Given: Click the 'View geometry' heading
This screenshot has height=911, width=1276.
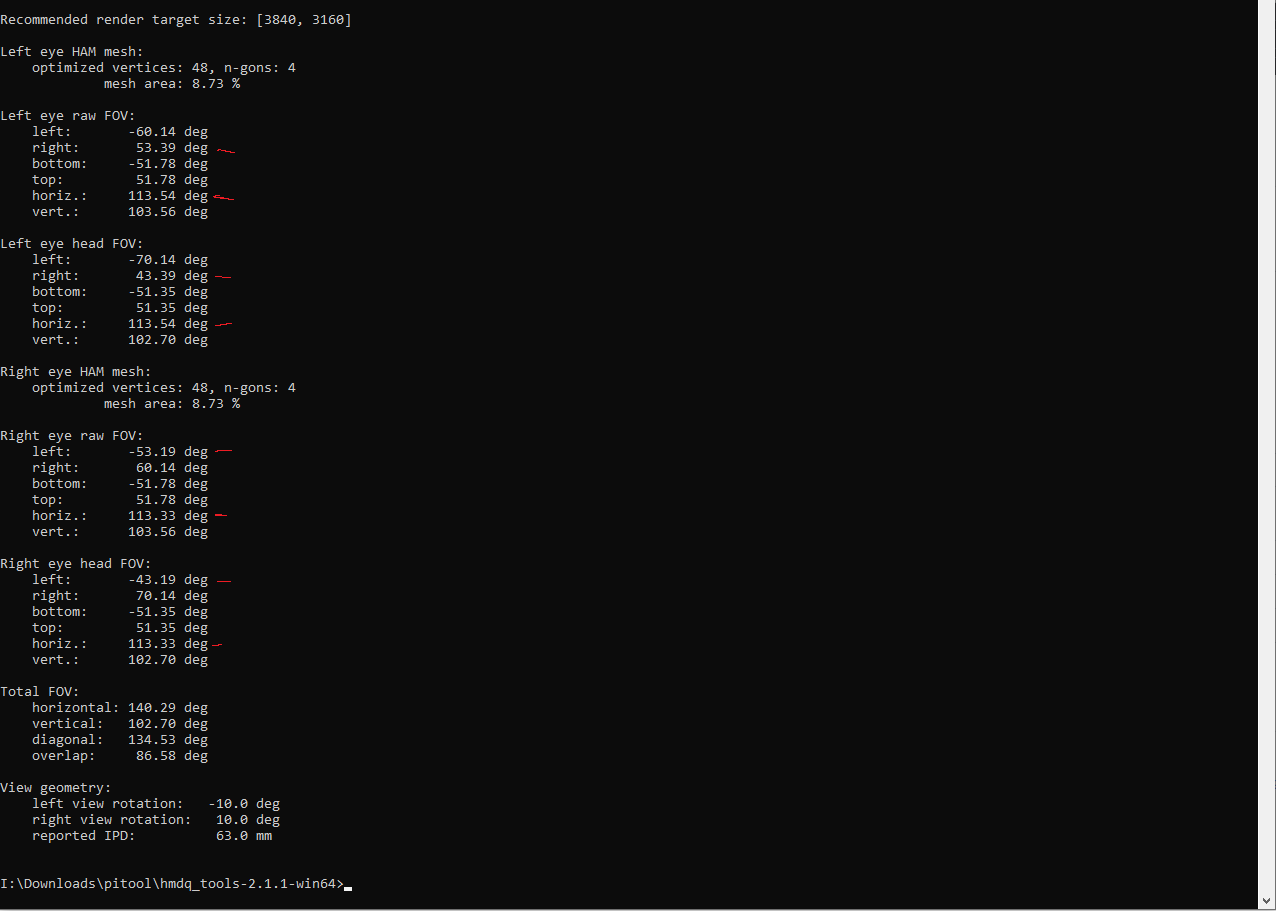Looking at the screenshot, I should tap(56, 788).
